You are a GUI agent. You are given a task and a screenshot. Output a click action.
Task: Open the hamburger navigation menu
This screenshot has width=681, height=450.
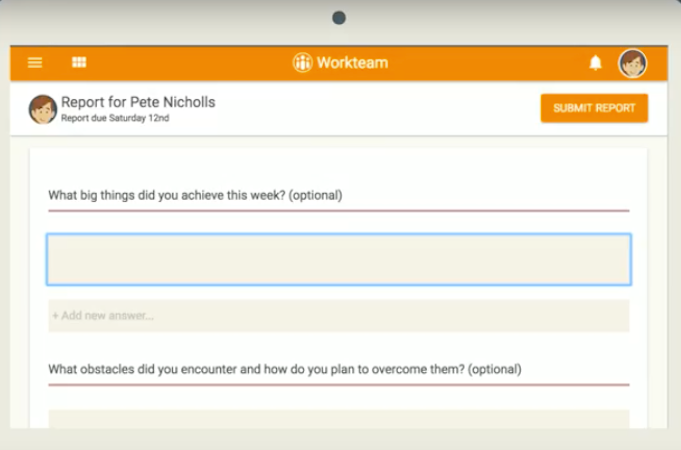(x=35, y=63)
